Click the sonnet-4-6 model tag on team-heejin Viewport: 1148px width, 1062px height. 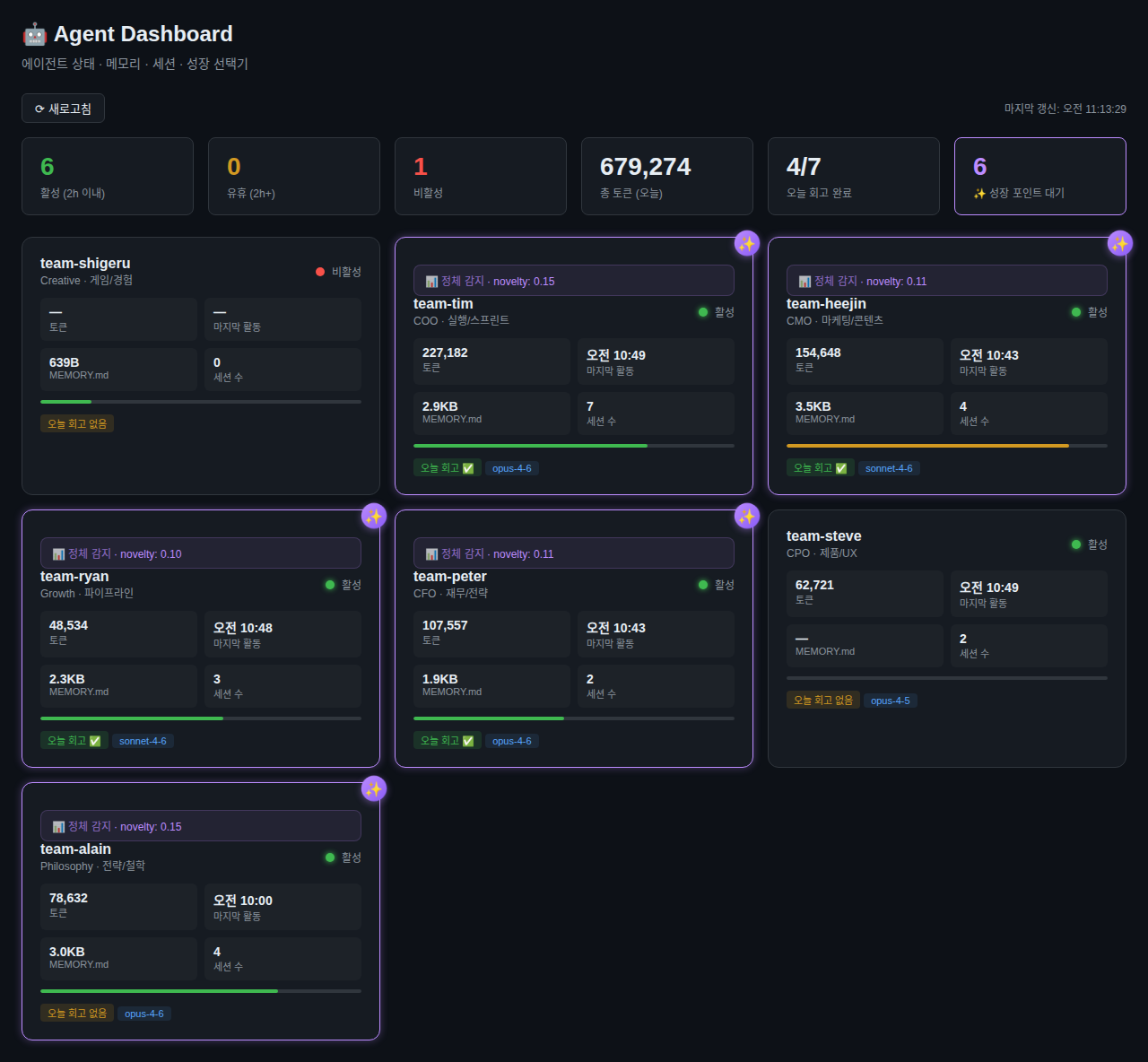tap(888, 468)
